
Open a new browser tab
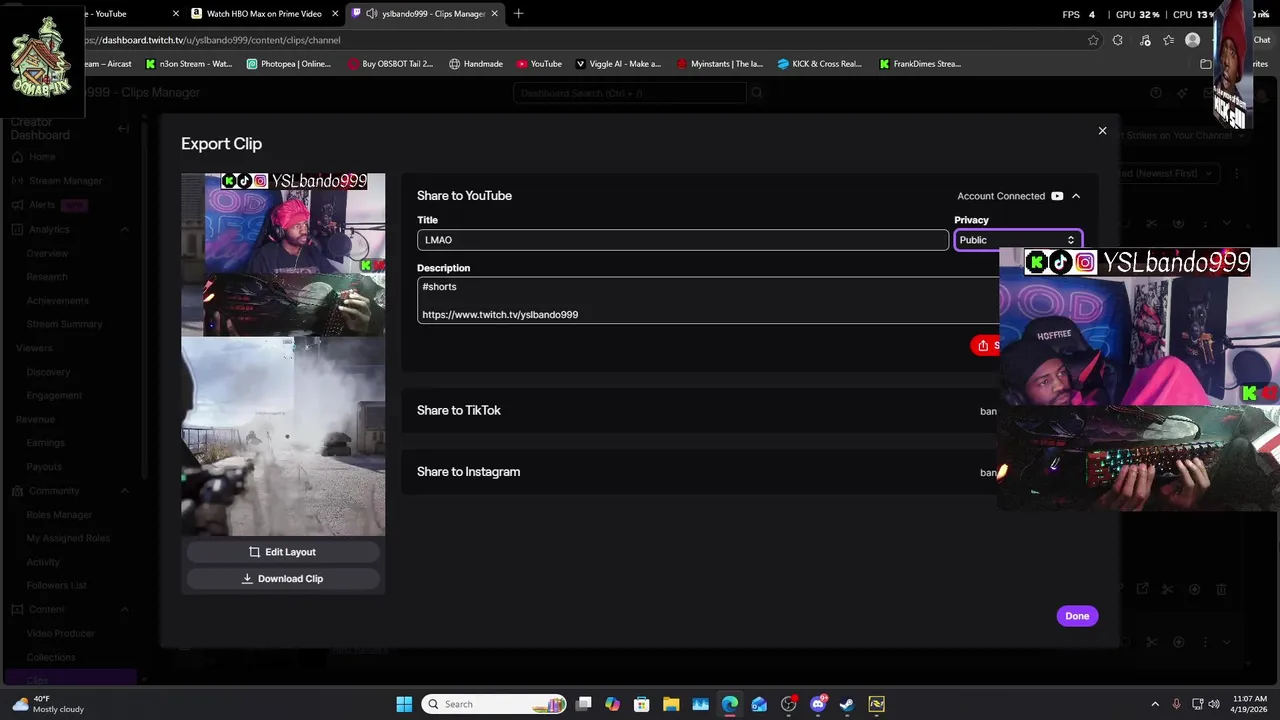[x=518, y=14]
